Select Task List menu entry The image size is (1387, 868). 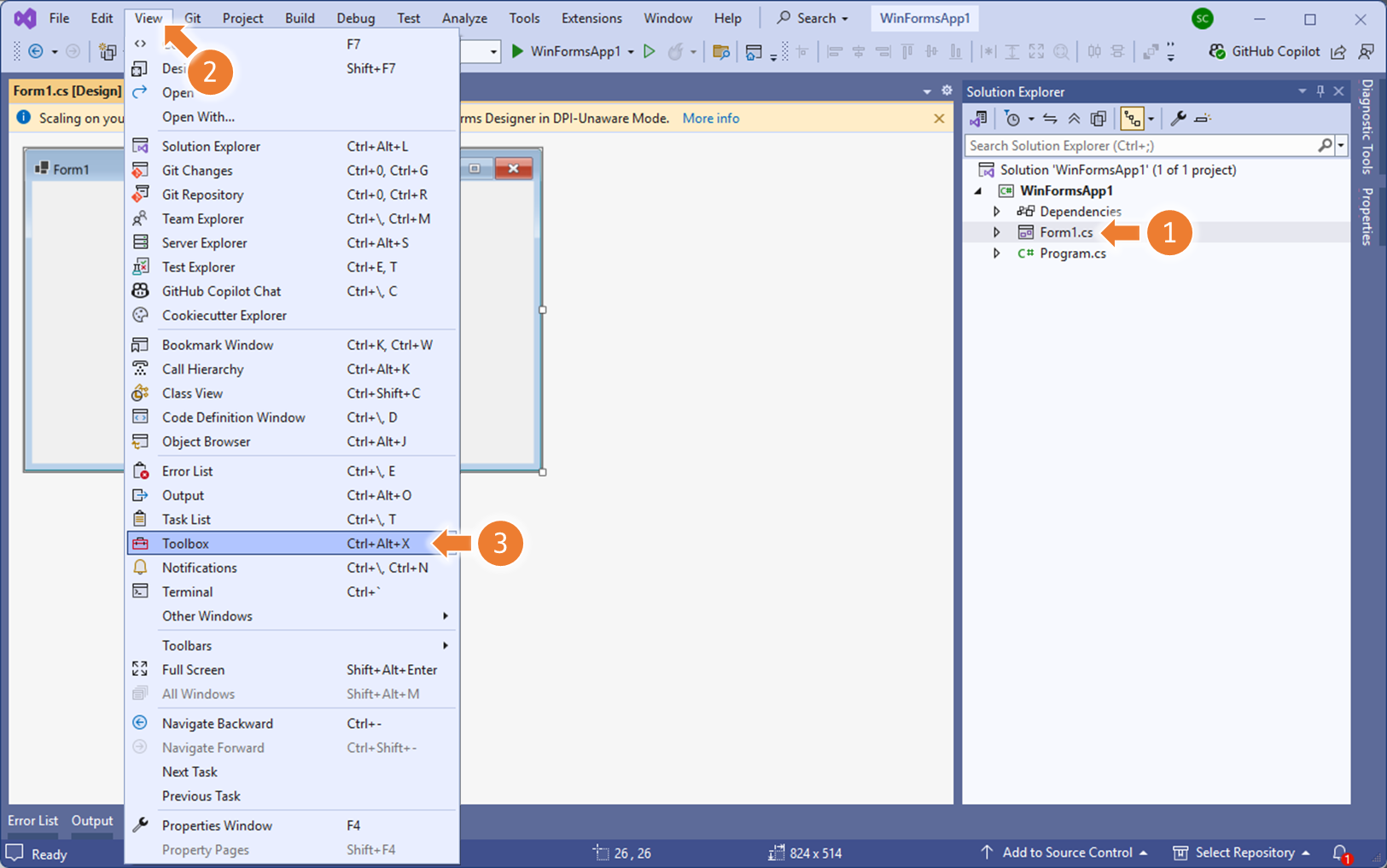[292, 520]
